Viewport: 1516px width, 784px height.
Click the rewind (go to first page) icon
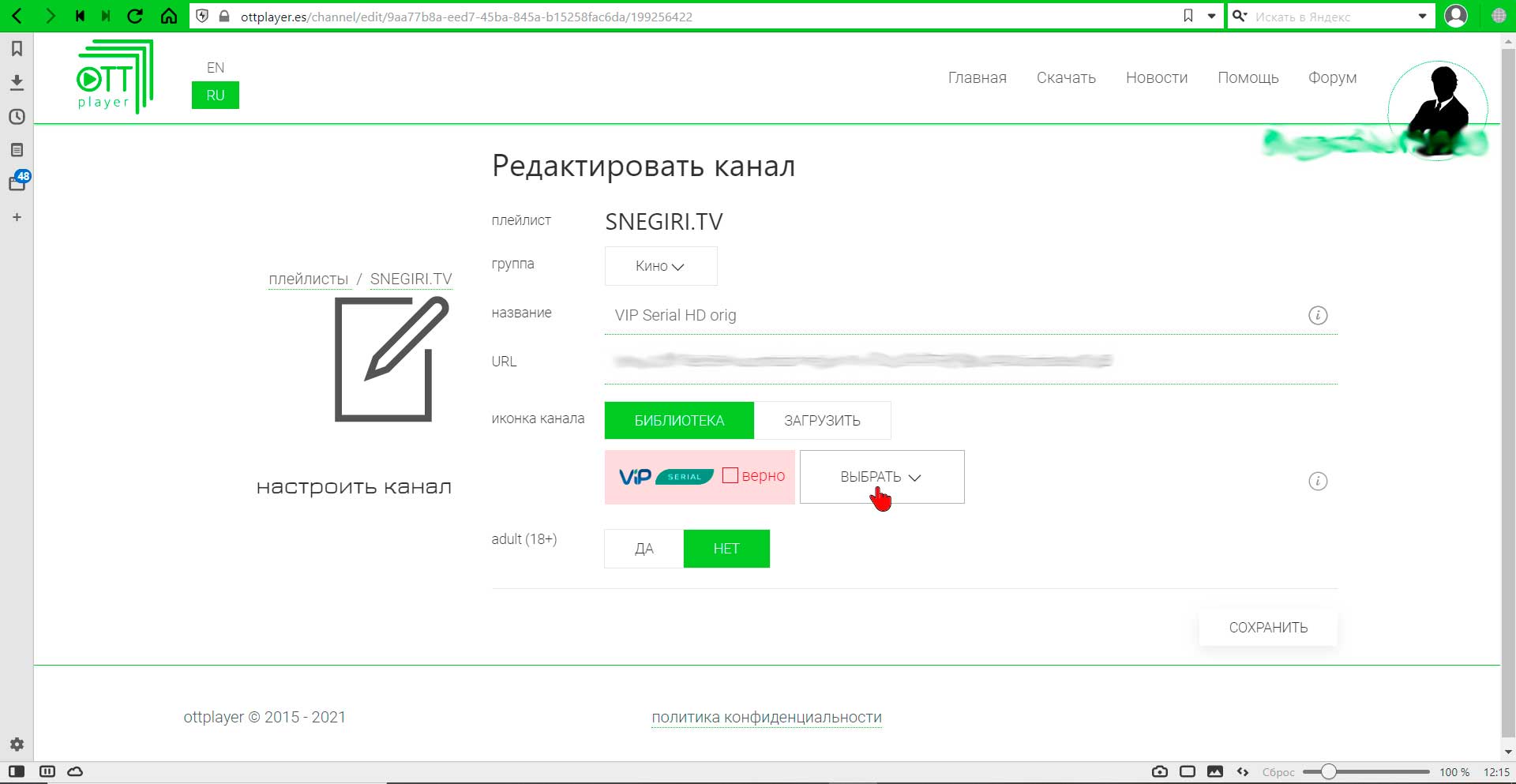pos(80,16)
